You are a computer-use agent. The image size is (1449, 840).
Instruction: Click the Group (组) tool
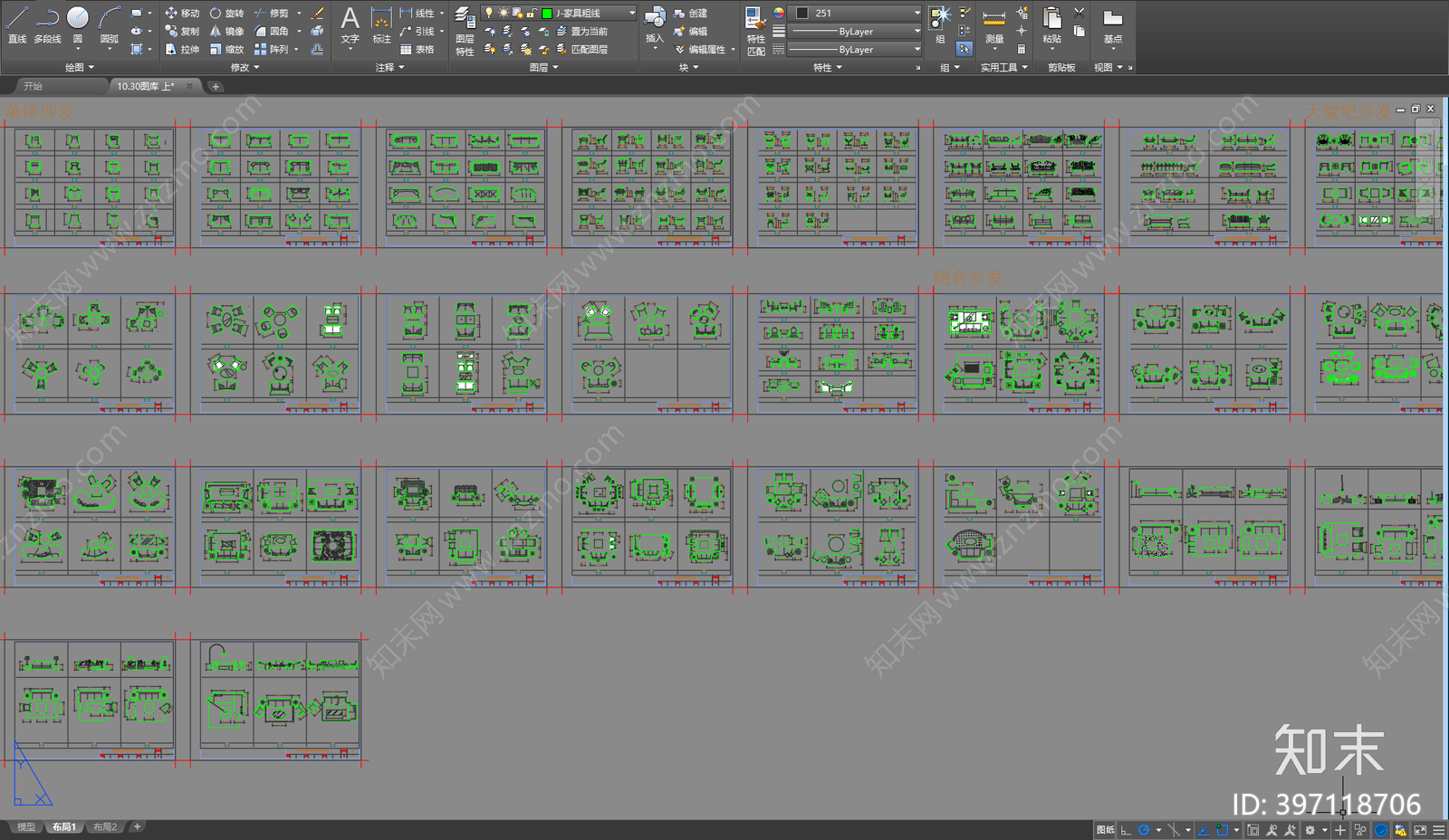940,24
